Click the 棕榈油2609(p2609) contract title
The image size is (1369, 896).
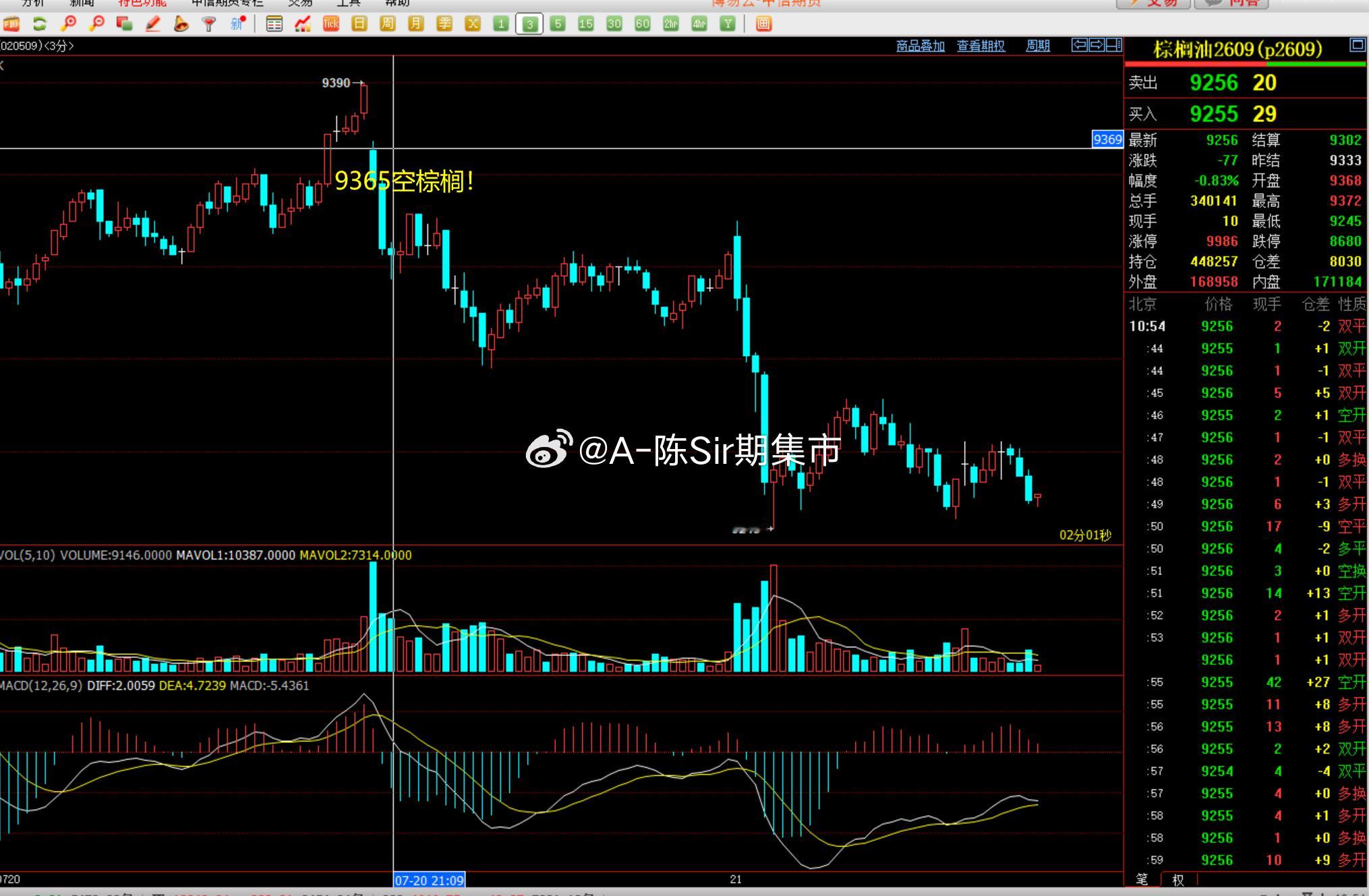(x=1238, y=49)
